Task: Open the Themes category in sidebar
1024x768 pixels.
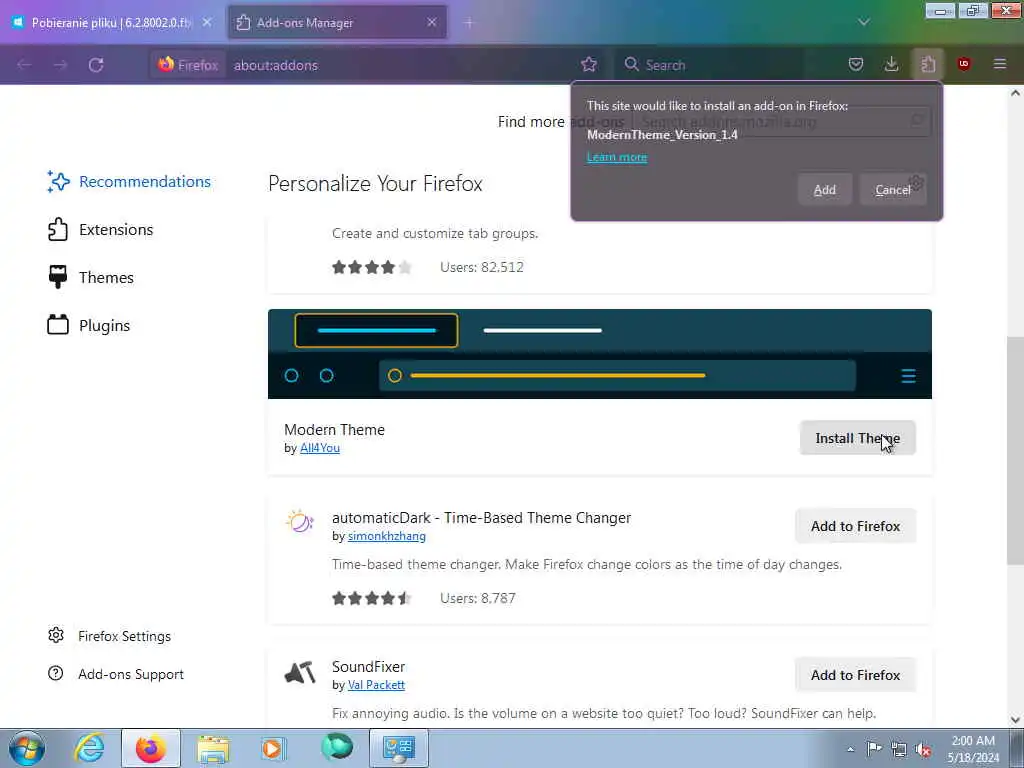Action: pos(91,278)
